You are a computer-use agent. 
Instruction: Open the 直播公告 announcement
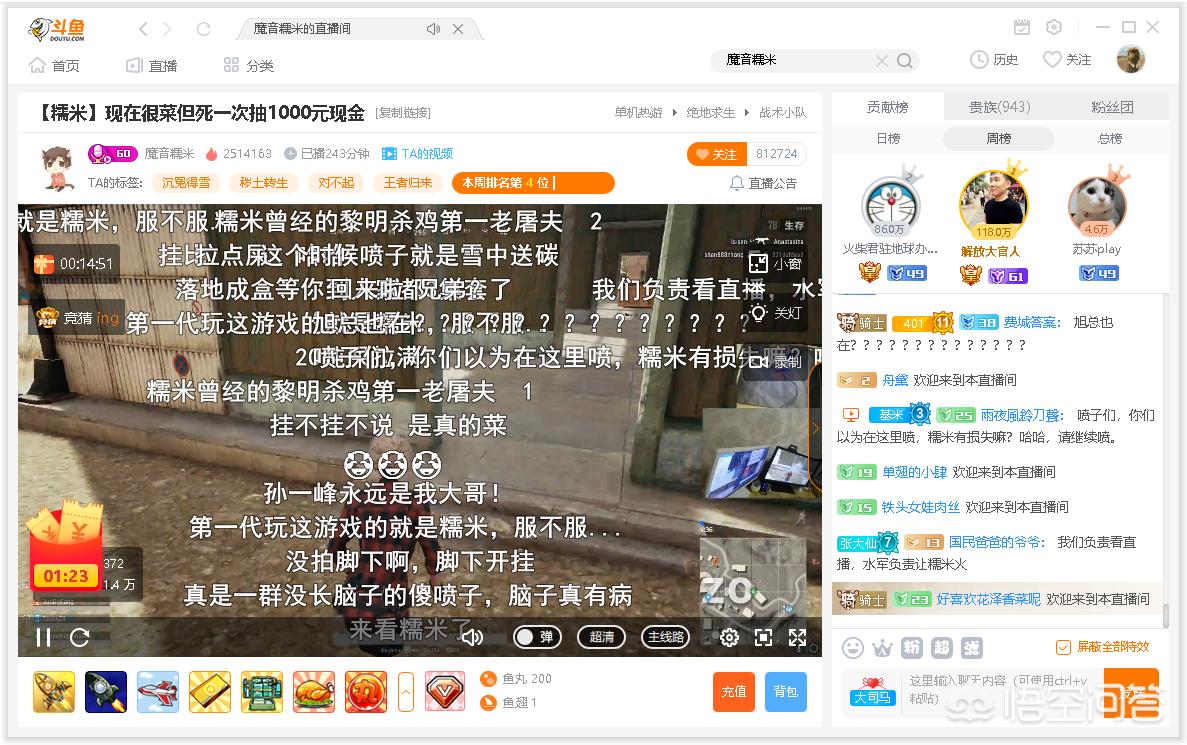(x=763, y=183)
